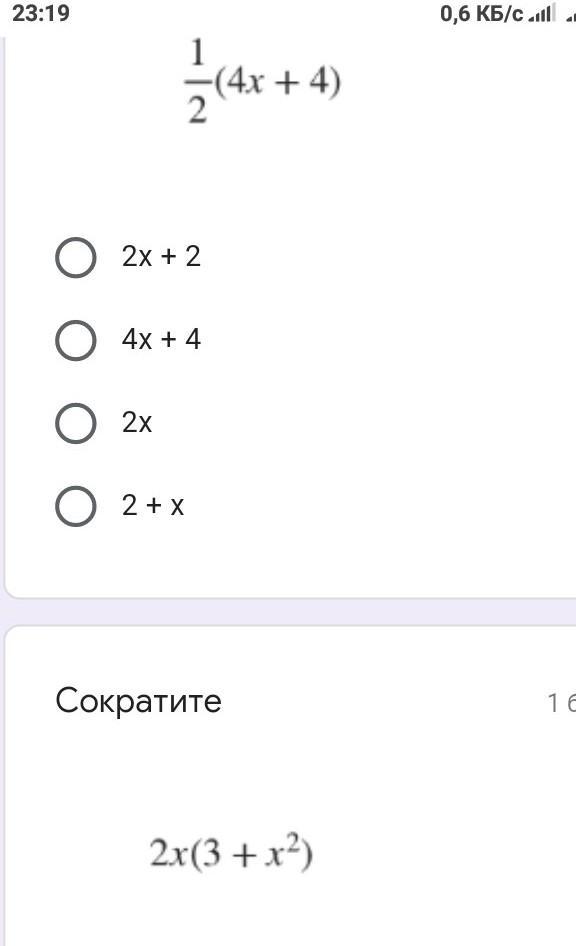Click the answer label 4x + 4
The width and height of the screenshot is (576, 946).
tap(161, 339)
